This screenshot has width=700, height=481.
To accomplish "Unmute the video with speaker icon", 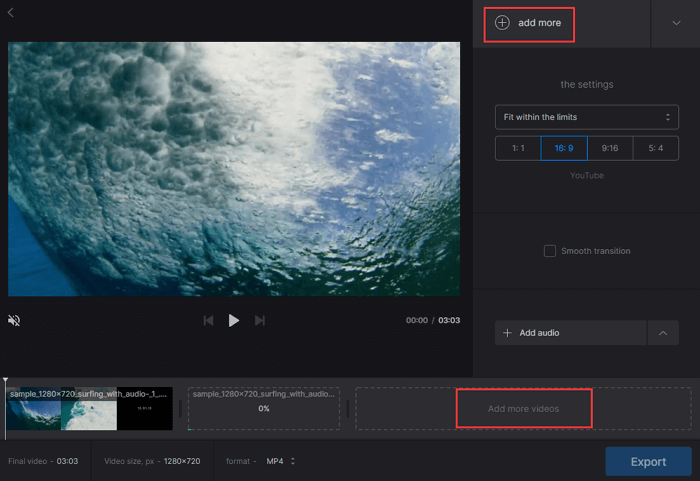I will tap(14, 321).
